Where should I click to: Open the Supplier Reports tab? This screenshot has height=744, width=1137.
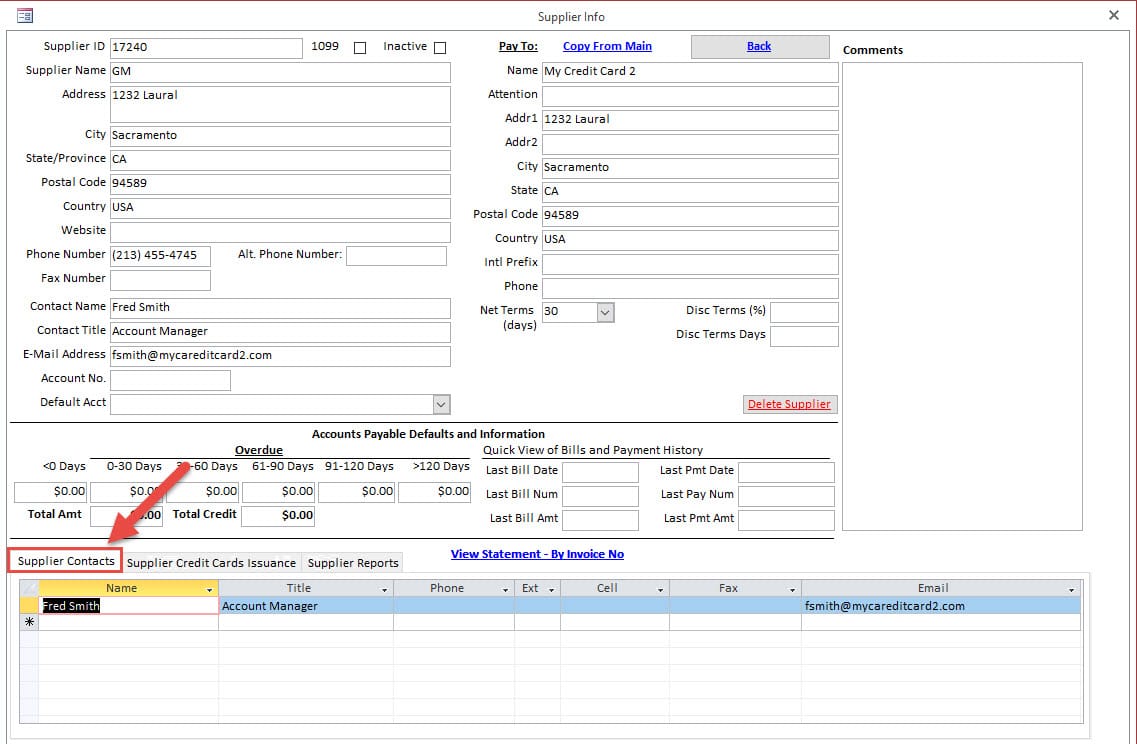click(353, 563)
